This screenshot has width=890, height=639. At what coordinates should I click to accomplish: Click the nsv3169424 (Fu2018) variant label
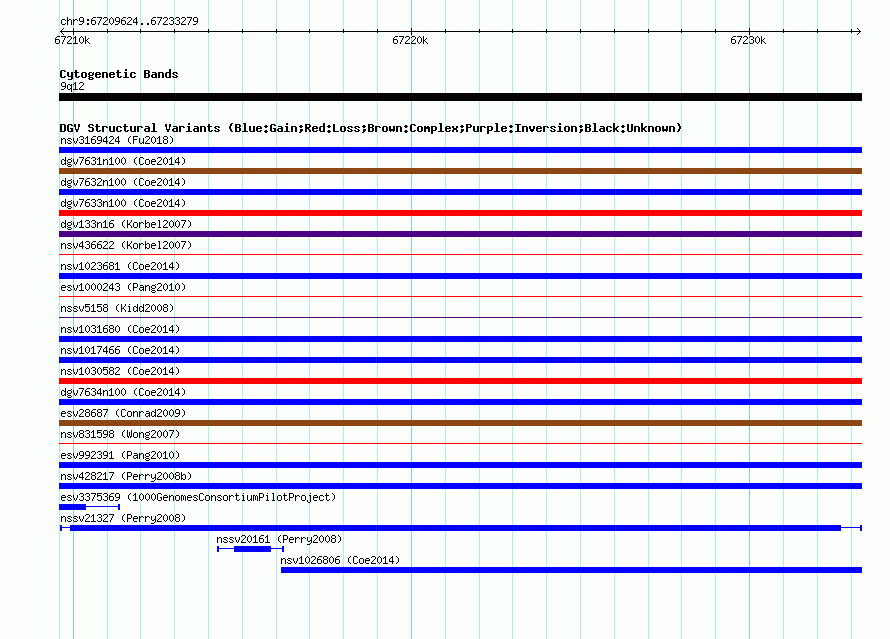(x=117, y=140)
